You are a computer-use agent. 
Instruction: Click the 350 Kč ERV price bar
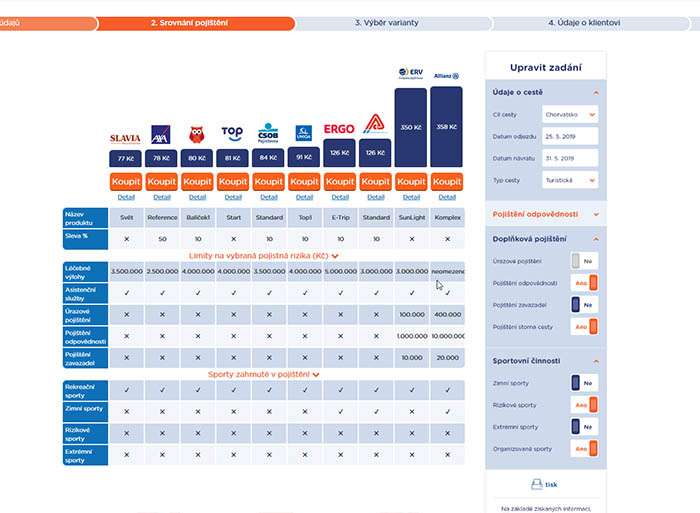(x=410, y=128)
